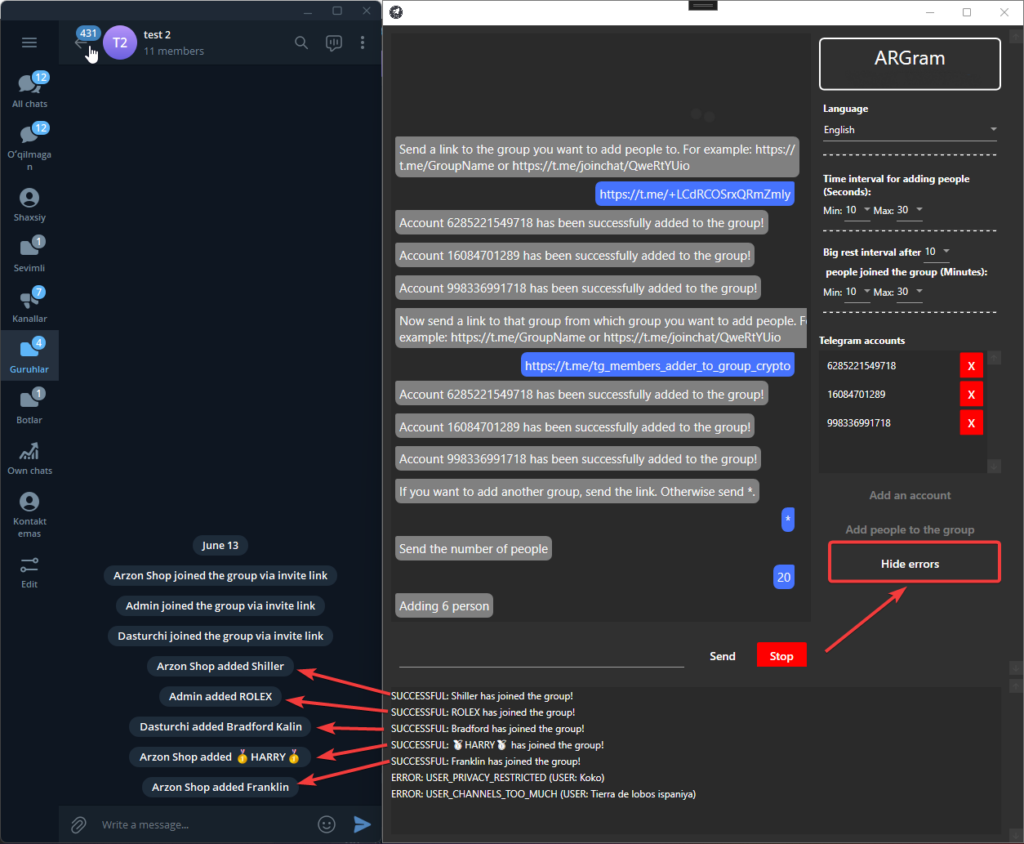This screenshot has height=844, width=1024.
Task: Select the Kanallar folder tab
Action: (29, 305)
